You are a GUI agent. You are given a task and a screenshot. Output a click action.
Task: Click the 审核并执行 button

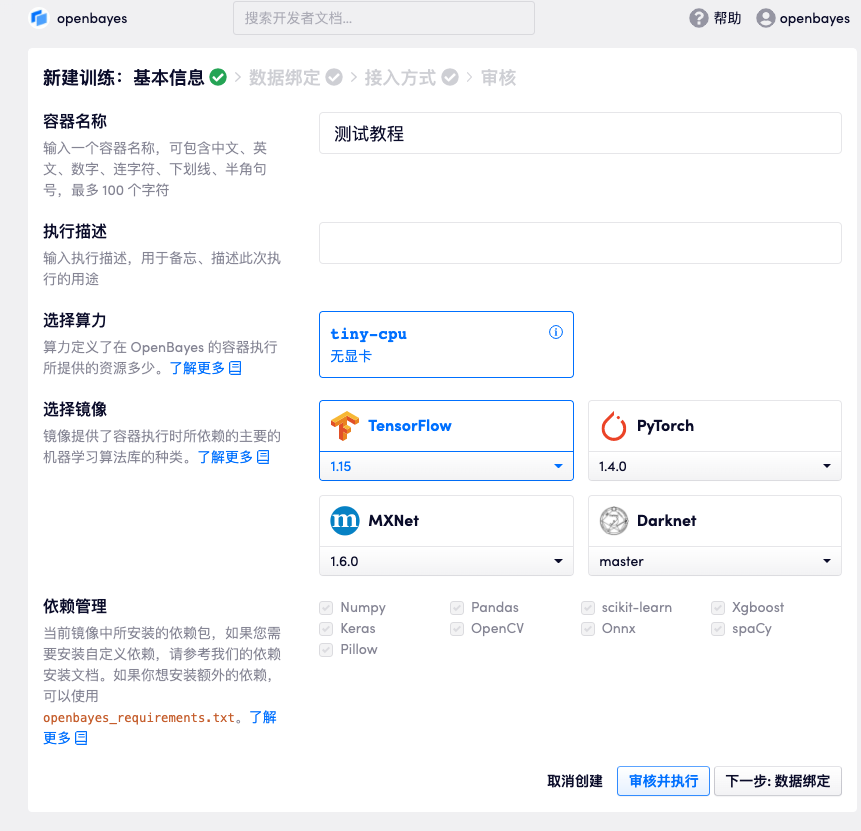(663, 781)
